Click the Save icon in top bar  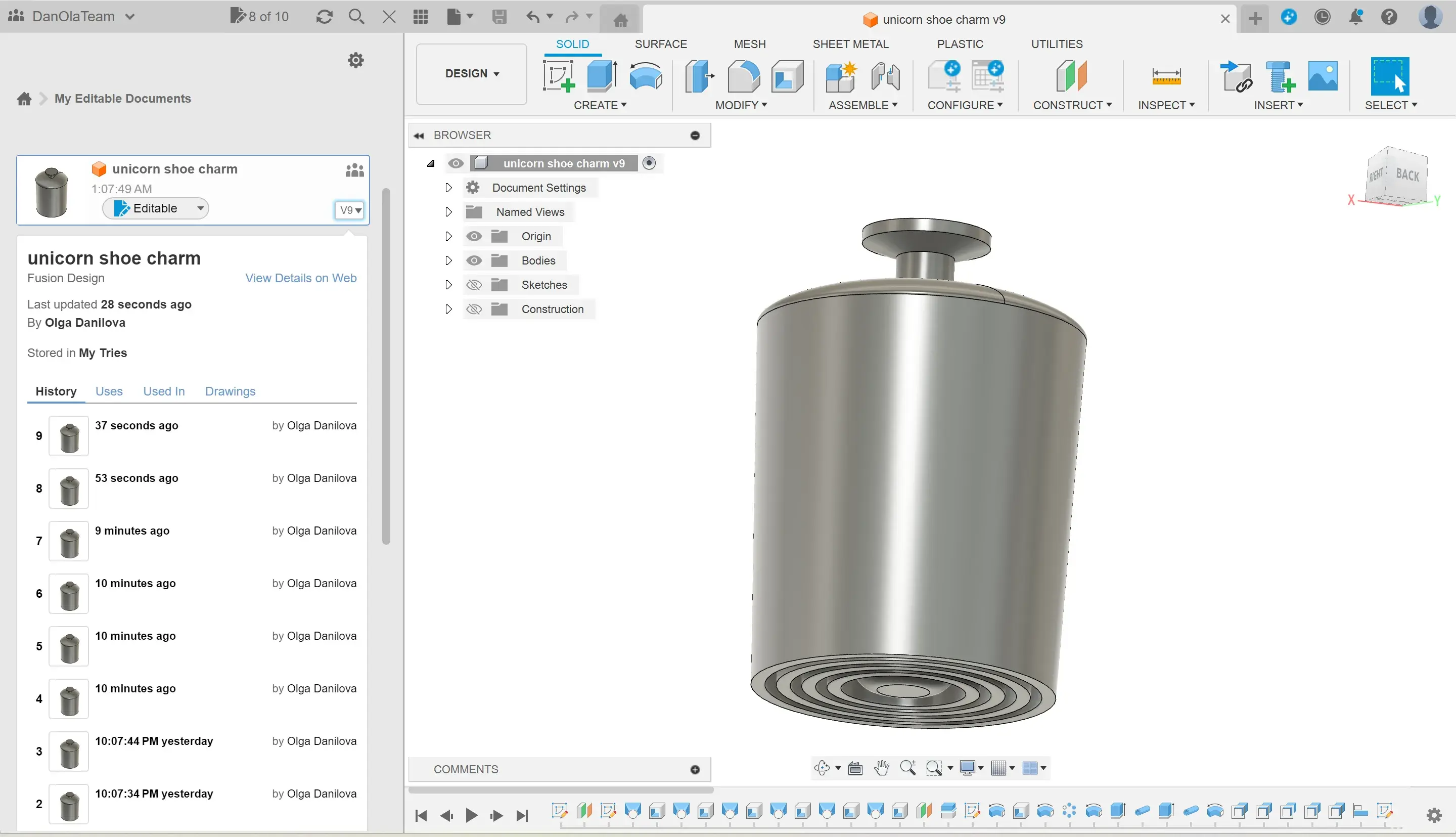click(499, 17)
